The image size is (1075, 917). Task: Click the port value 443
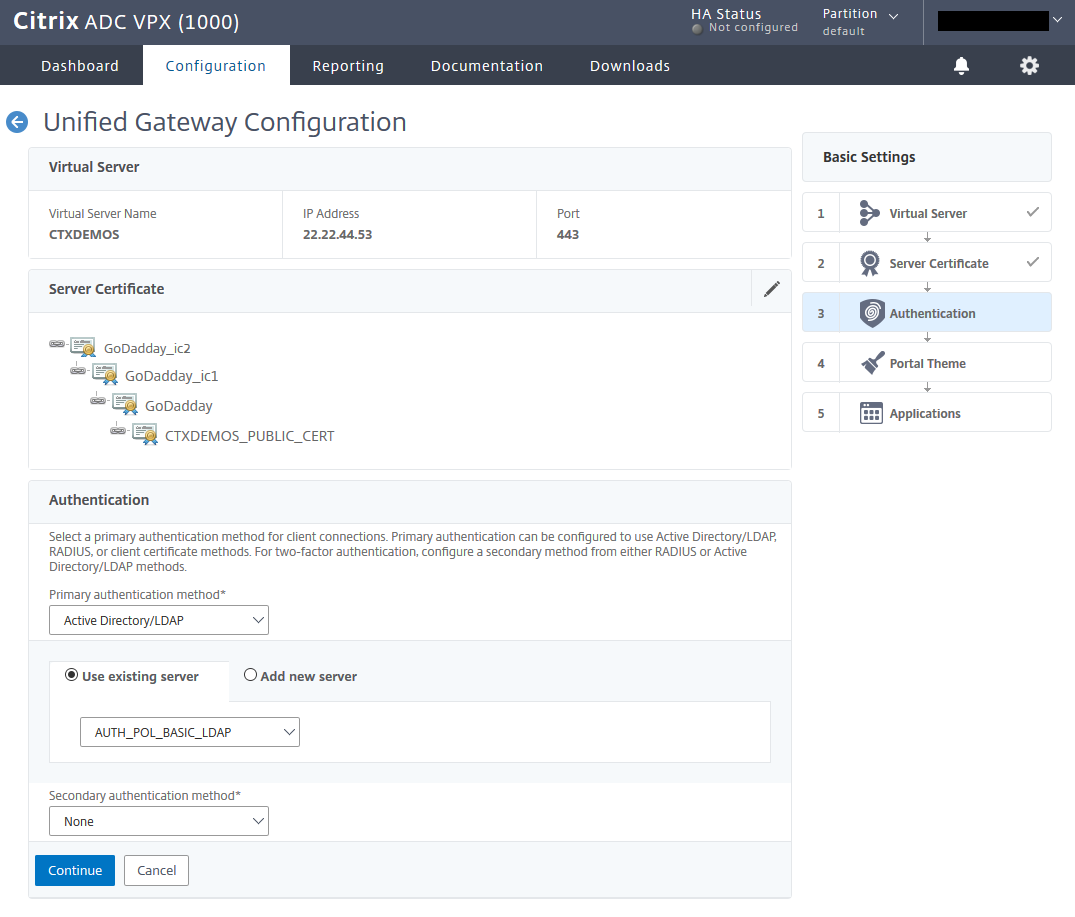click(x=568, y=234)
